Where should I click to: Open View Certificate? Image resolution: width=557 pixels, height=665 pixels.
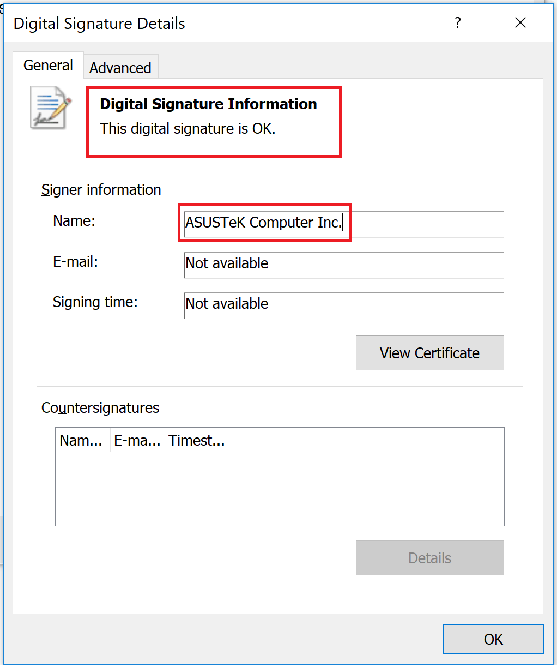(x=430, y=352)
